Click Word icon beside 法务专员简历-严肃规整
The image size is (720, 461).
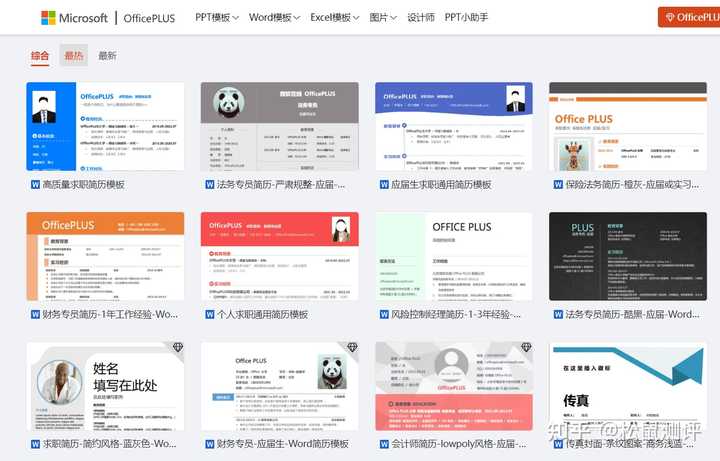(x=210, y=185)
